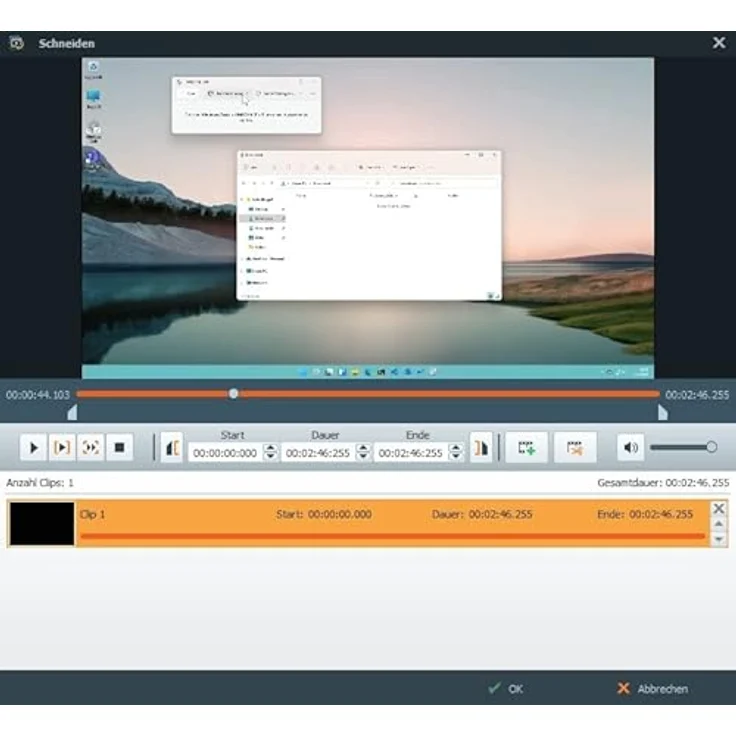Viewport: 736px width, 736px height.
Task: Set the clip start marker here
Action: pyautogui.click(x=172, y=448)
